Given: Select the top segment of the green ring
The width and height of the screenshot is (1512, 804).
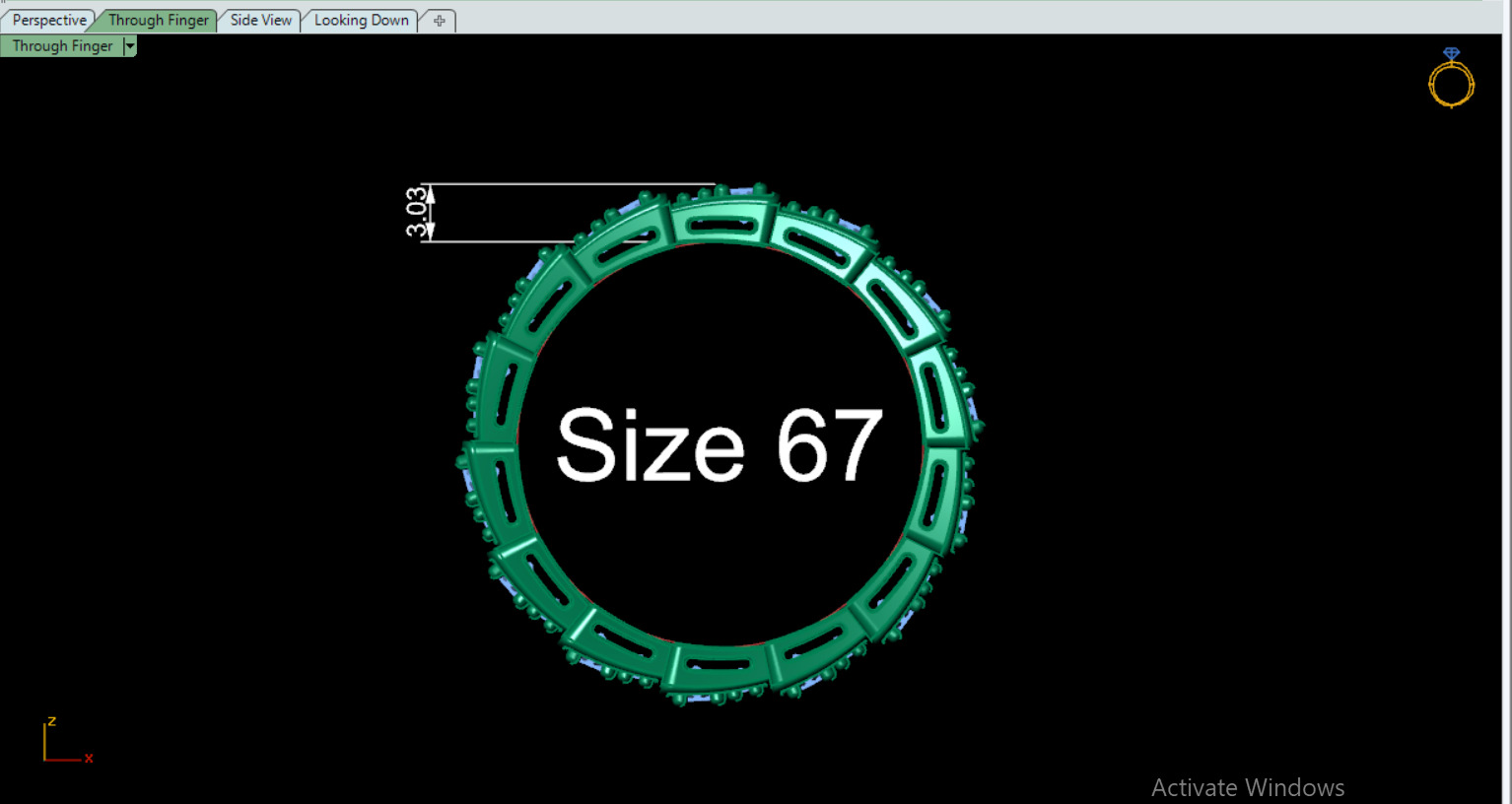Looking at the screenshot, I should click(721, 223).
